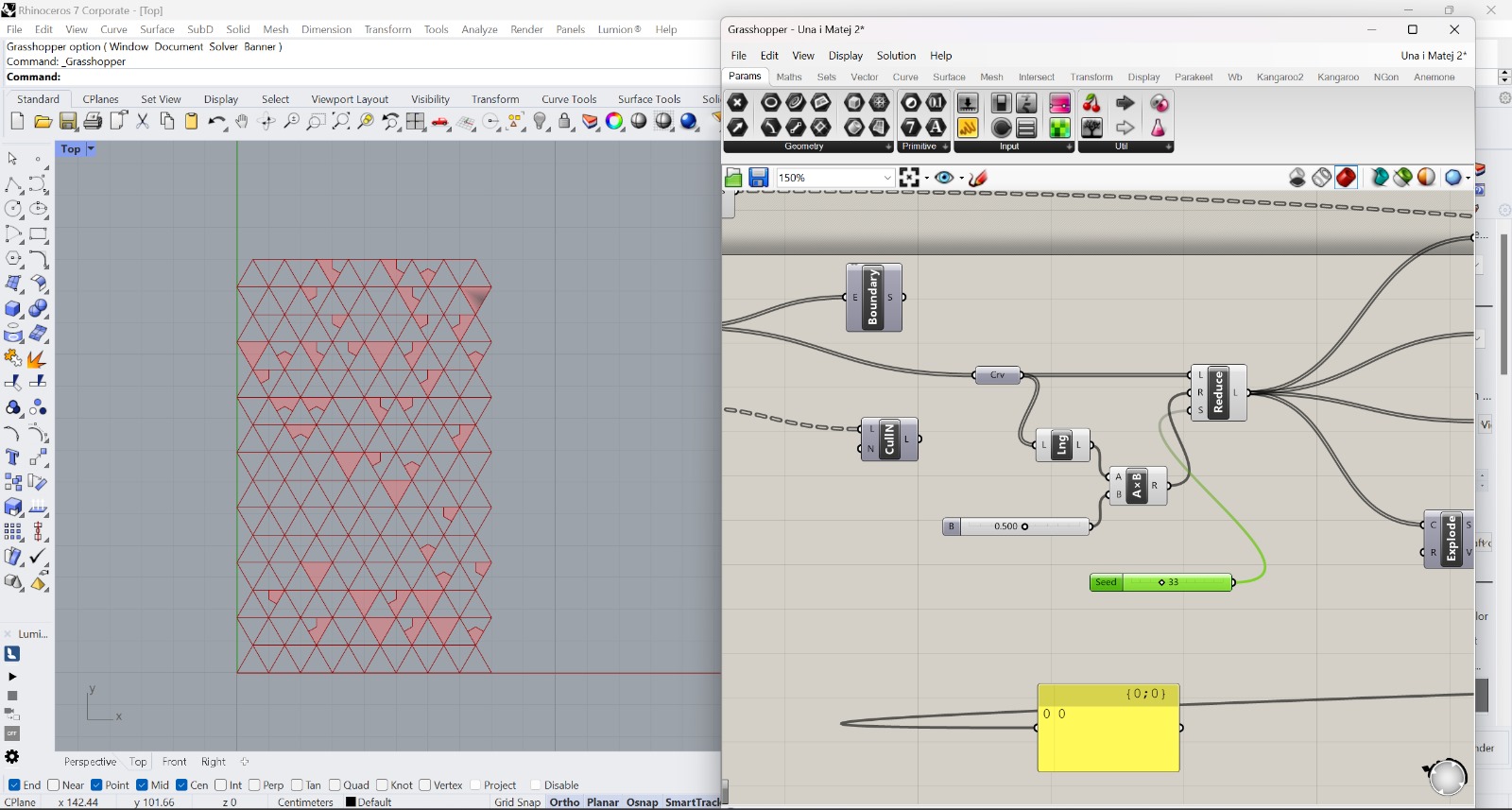This screenshot has height=810, width=1512.
Task: Toggle Ortho in the status bar
Action: tap(564, 802)
